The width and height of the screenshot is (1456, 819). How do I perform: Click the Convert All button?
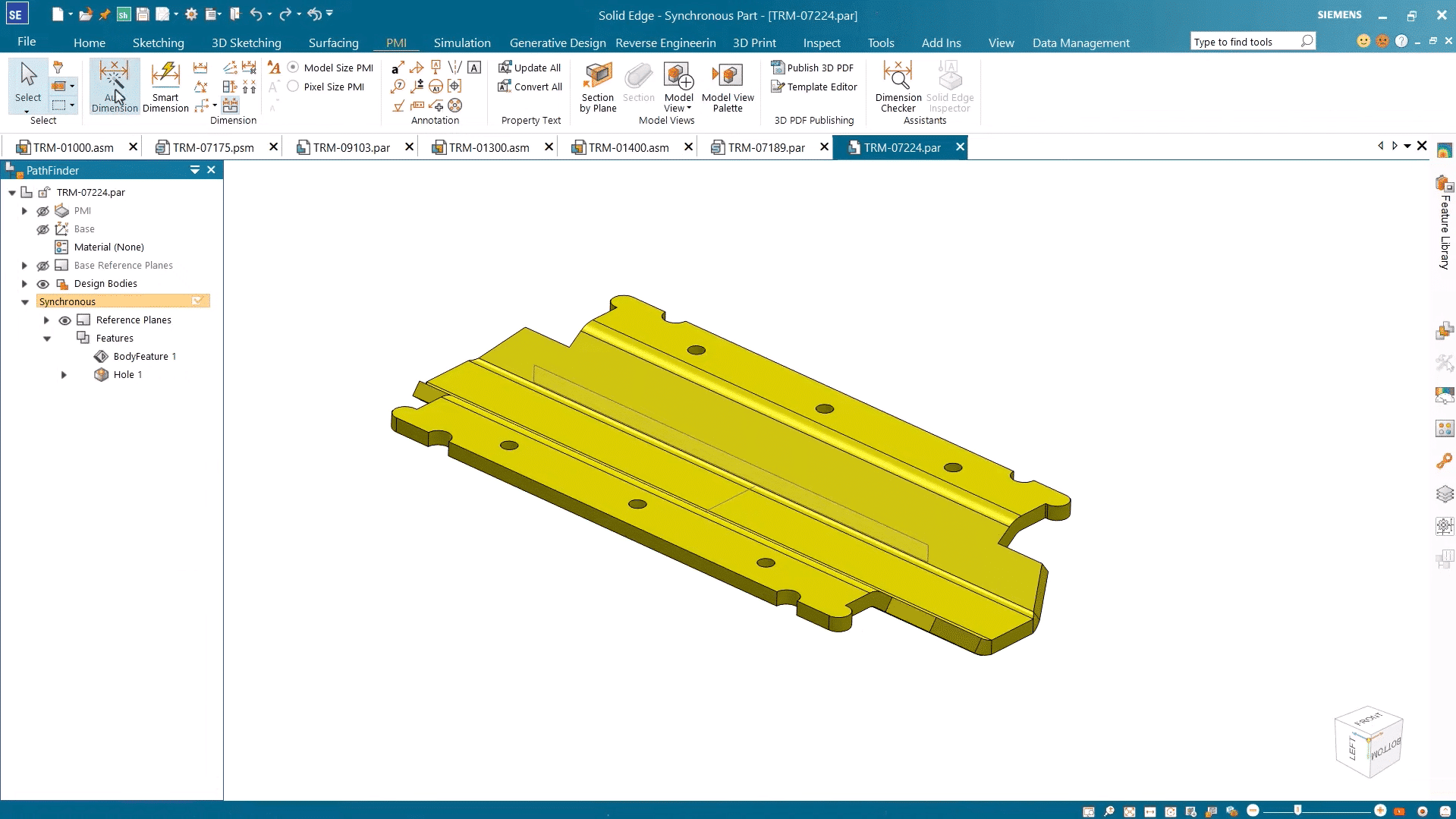[x=530, y=87]
